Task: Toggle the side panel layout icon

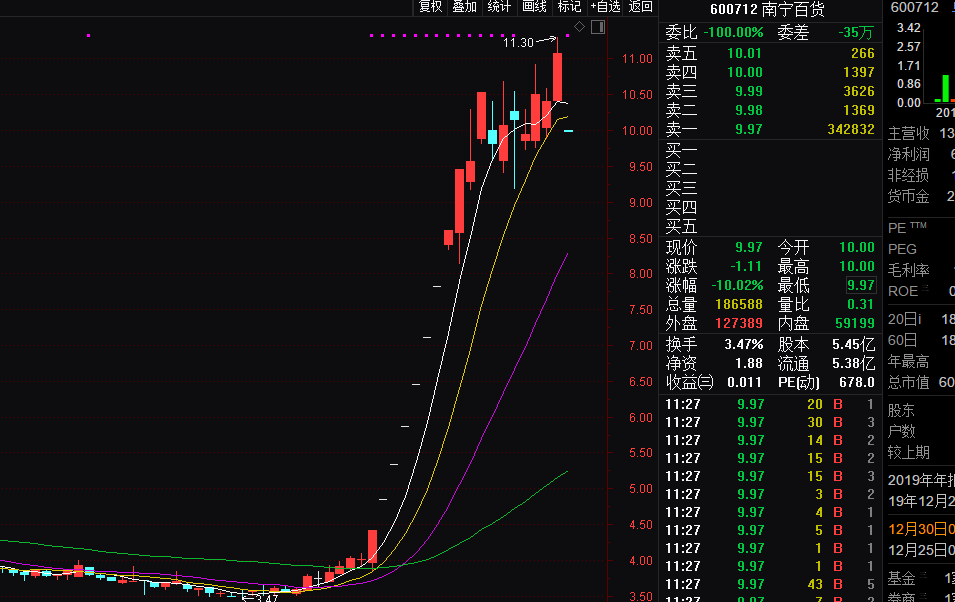Action: coord(598,27)
